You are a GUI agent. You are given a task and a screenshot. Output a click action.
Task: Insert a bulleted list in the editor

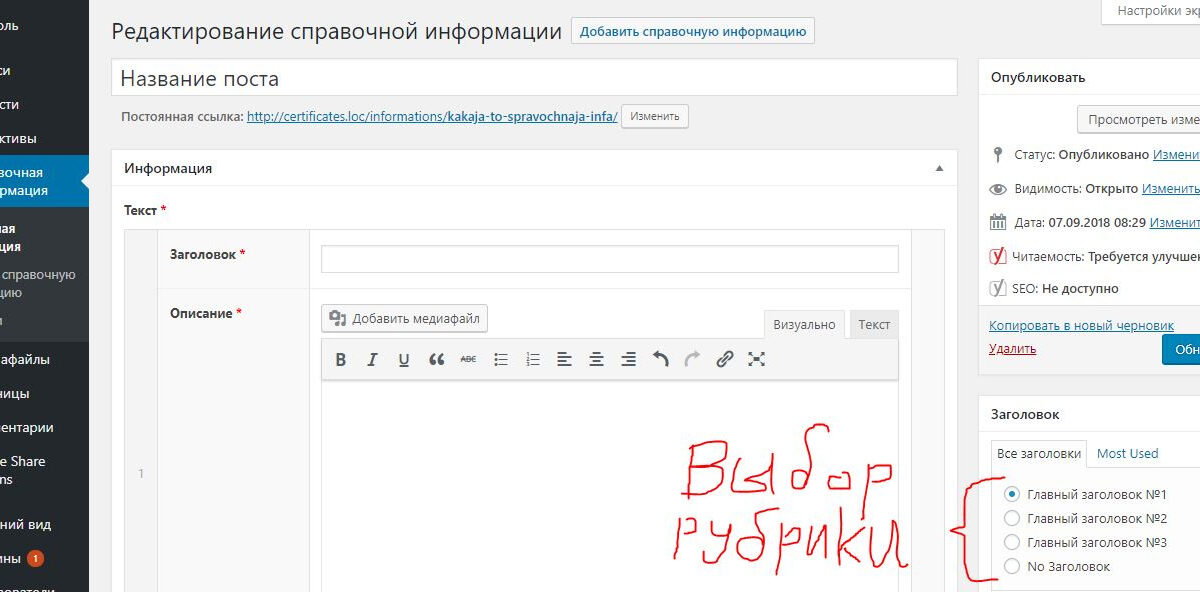[x=501, y=359]
